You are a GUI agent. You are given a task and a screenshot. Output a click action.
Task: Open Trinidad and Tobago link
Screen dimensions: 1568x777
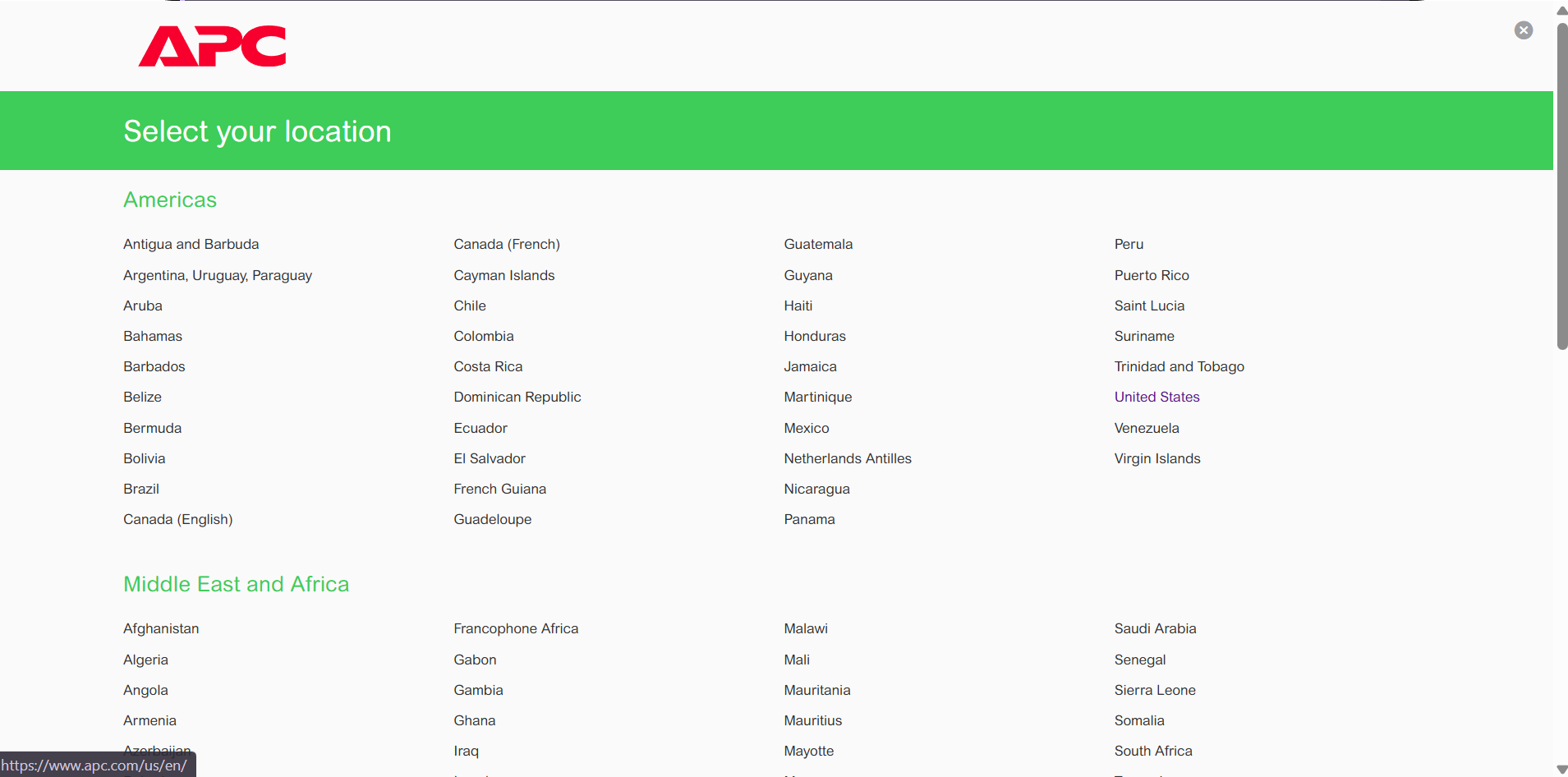point(1179,366)
